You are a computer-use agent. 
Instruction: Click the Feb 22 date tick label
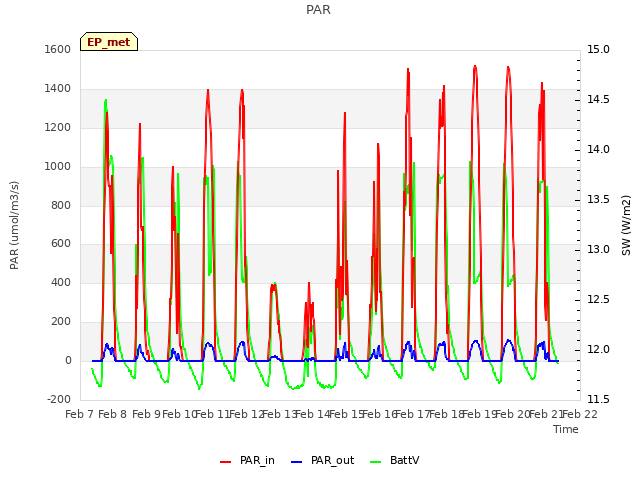580,415
